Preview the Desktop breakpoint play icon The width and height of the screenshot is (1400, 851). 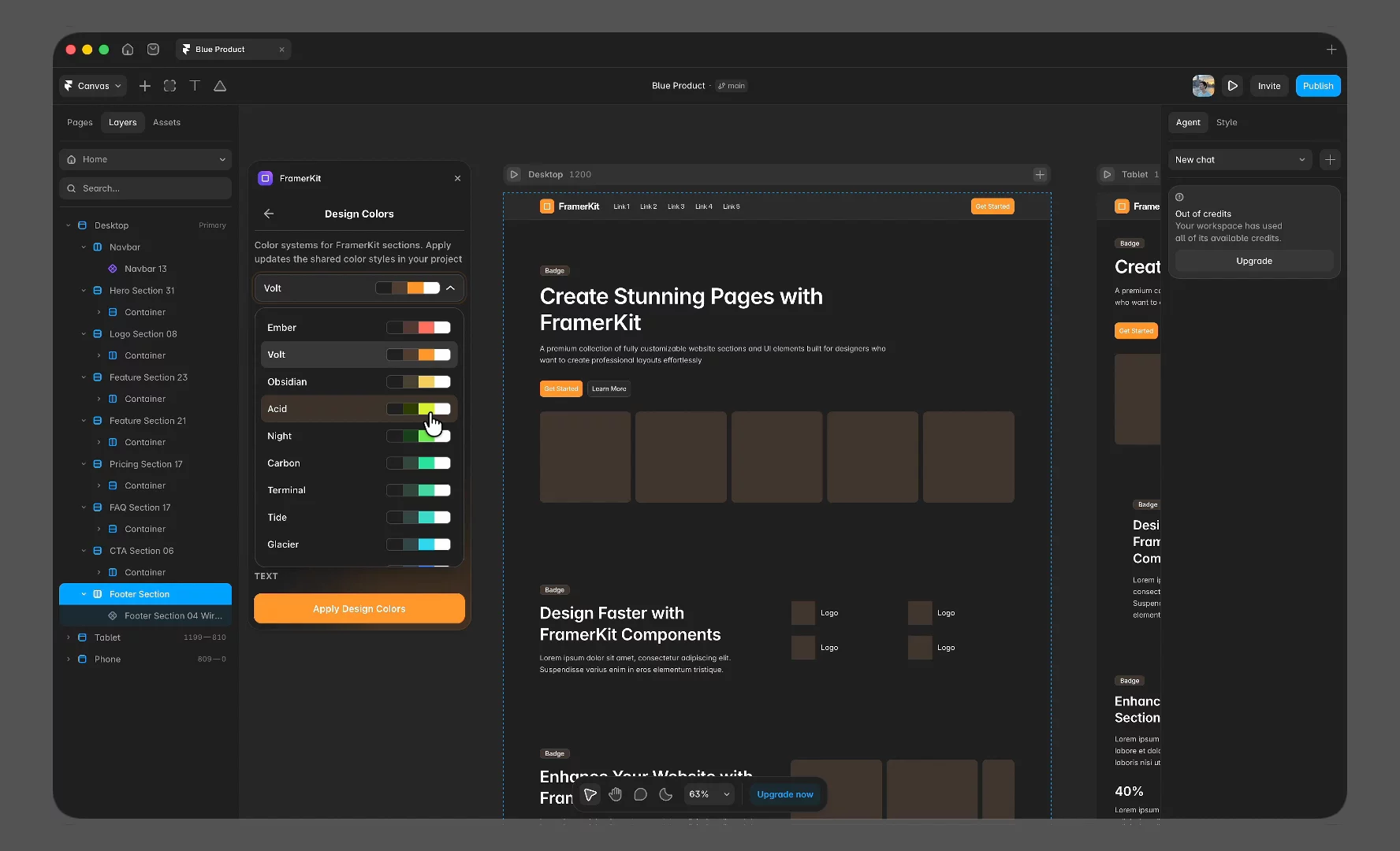coord(514,174)
